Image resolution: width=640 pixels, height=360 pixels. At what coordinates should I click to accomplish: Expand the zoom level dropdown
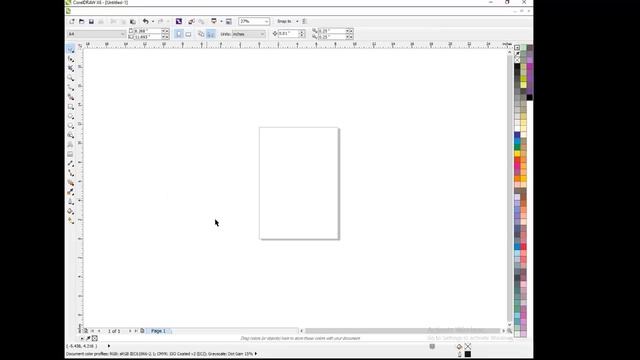(267, 21)
